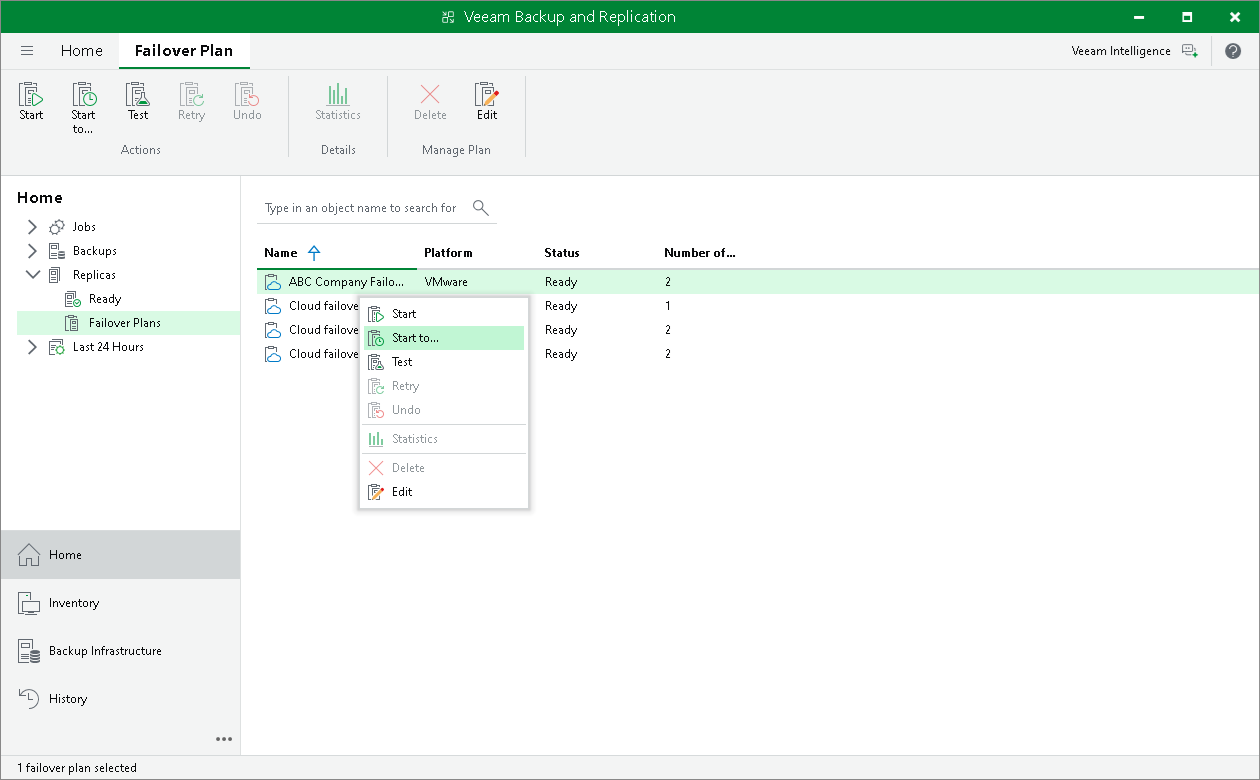1260x780 pixels.
Task: Click the Test ribbon icon
Action: pos(138,102)
